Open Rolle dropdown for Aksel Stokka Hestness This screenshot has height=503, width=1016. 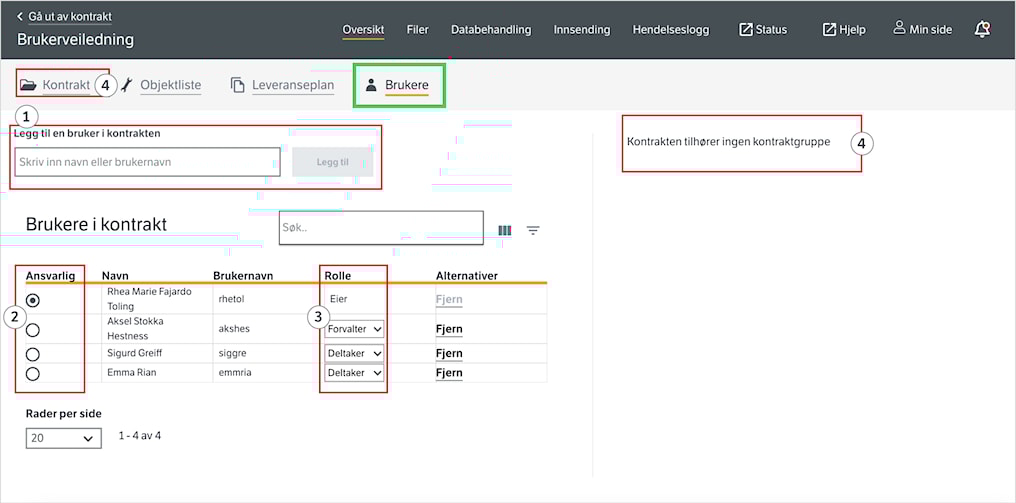coord(354,329)
